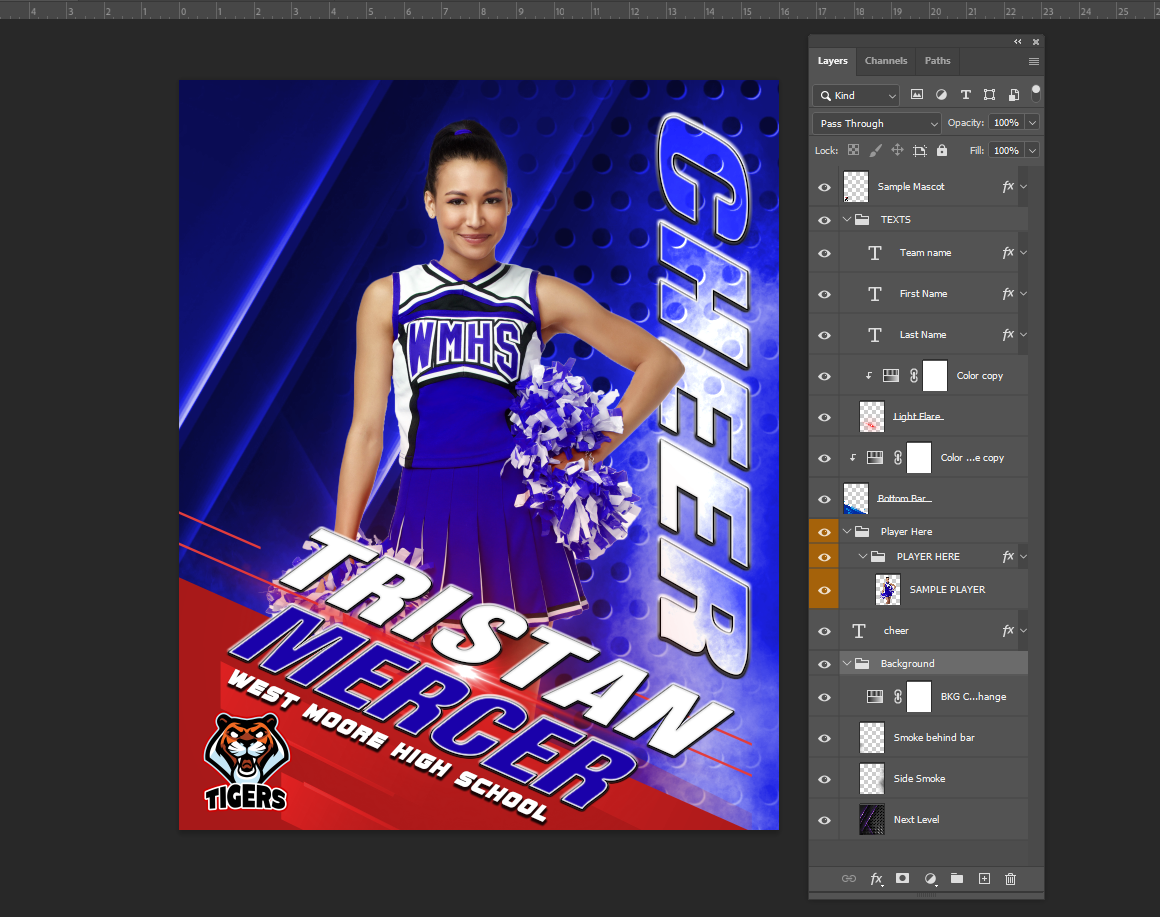This screenshot has width=1160, height=917.
Task: Click Delete layer trash icon
Action: pyautogui.click(x=1011, y=879)
